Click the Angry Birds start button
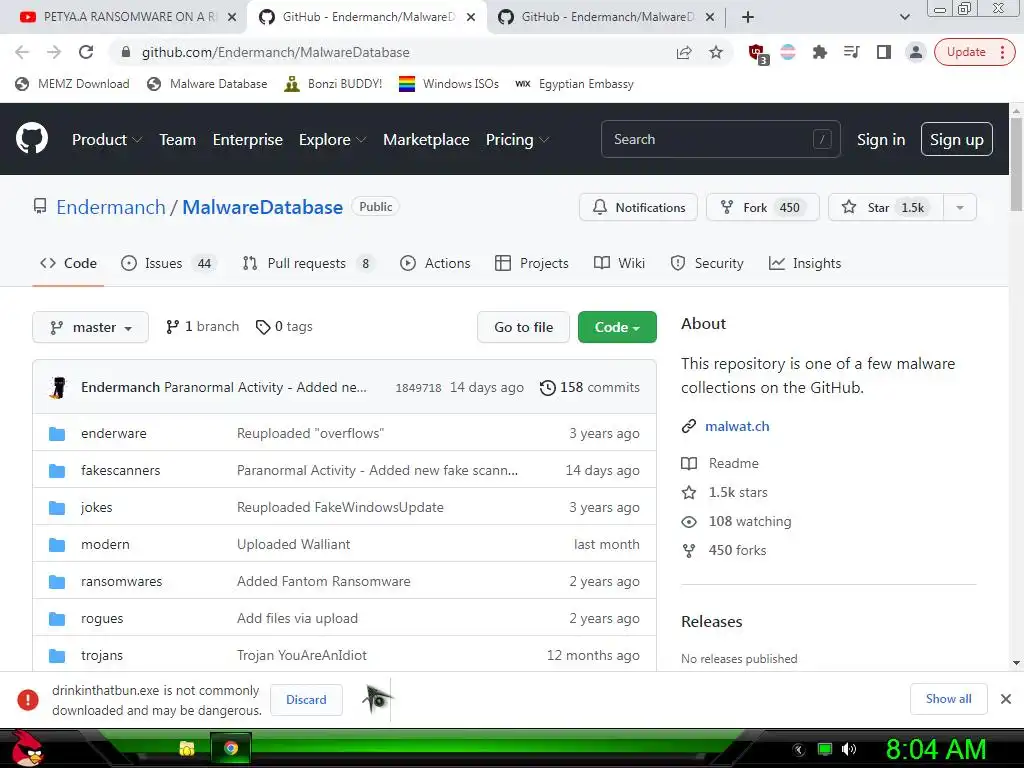Screen dimensions: 1024x768 [27, 748]
